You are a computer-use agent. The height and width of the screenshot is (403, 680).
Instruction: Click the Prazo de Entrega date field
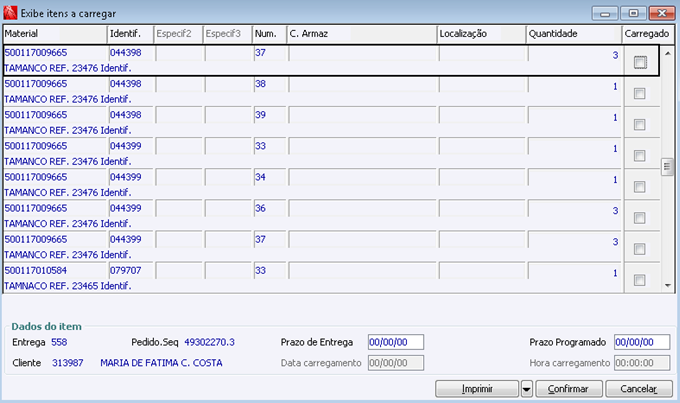coord(396,342)
